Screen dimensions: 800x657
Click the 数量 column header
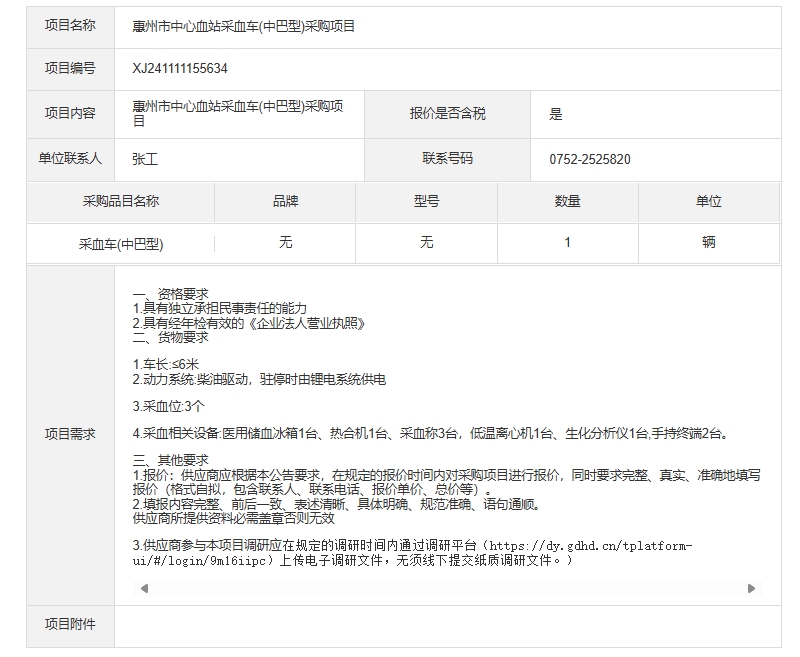point(567,201)
